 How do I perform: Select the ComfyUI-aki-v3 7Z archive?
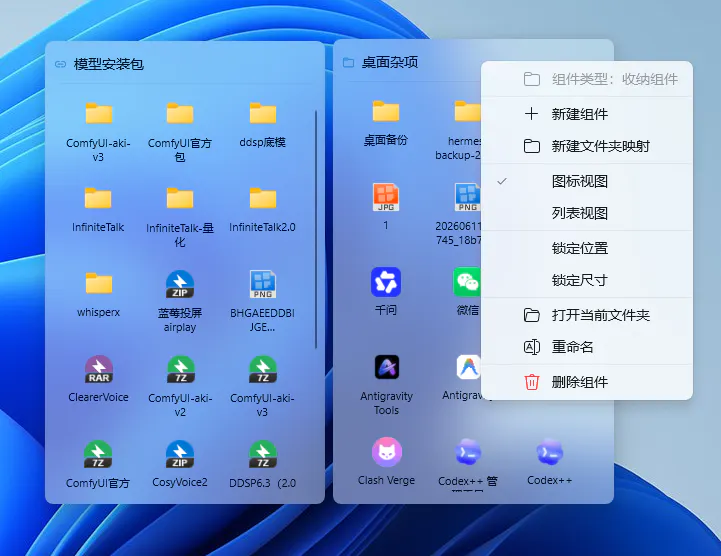263,370
